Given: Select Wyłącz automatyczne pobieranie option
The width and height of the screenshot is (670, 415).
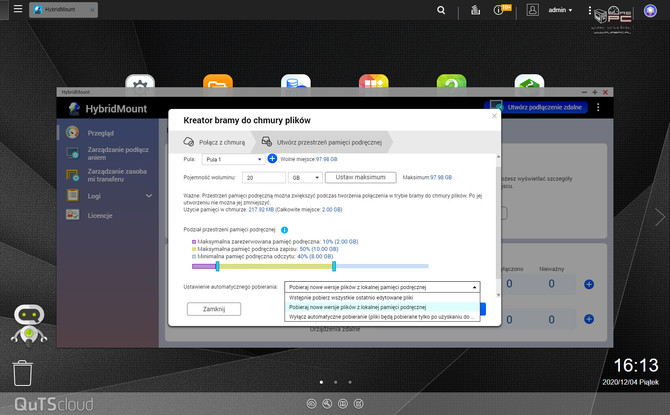Looking at the screenshot, I should (x=382, y=317).
